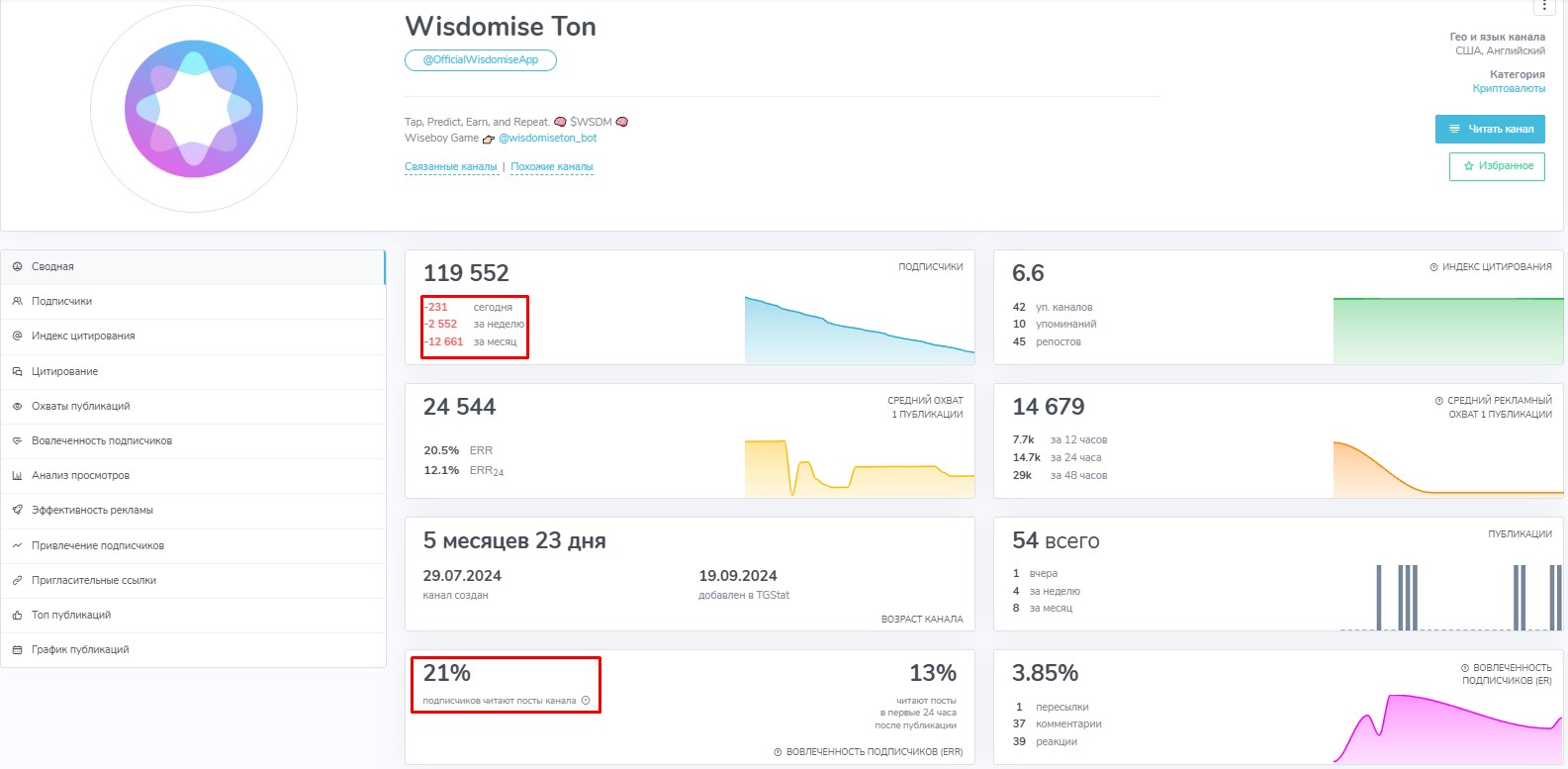Click the Охваты публикаций eye icon

click(17, 407)
